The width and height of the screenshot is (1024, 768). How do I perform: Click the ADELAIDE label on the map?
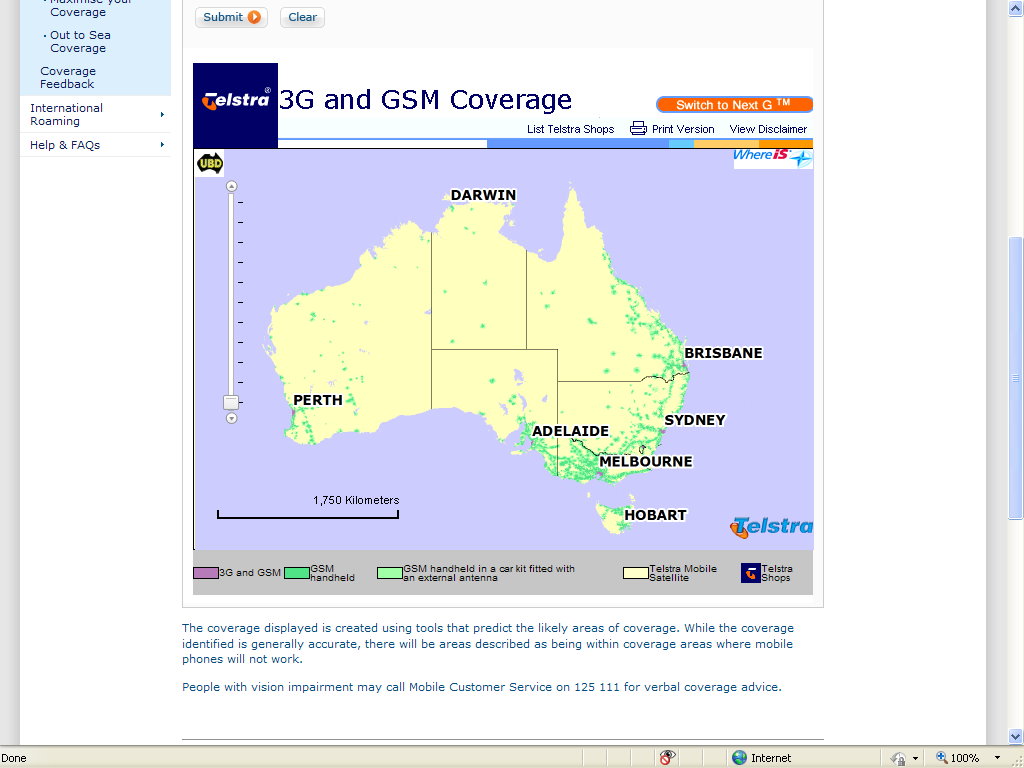click(x=570, y=431)
